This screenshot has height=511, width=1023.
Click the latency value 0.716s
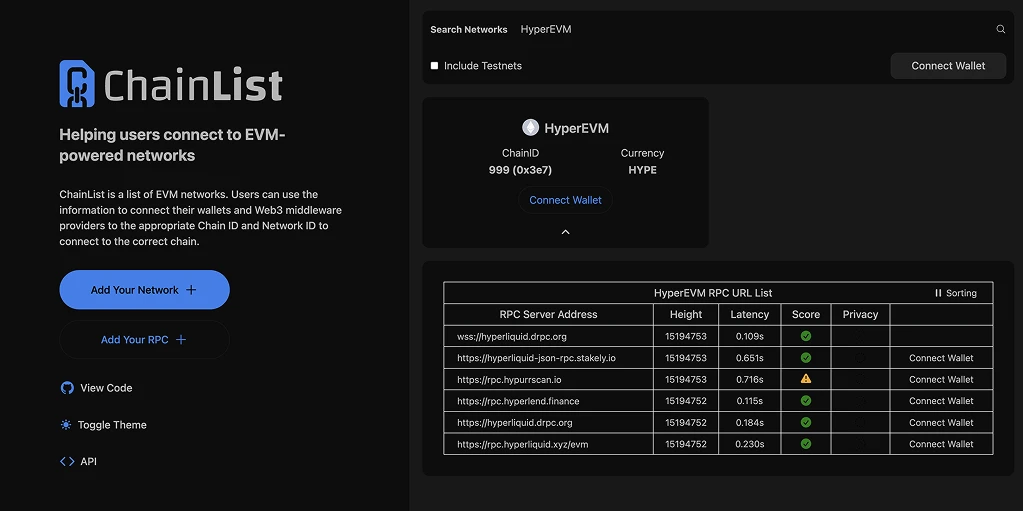coord(750,379)
